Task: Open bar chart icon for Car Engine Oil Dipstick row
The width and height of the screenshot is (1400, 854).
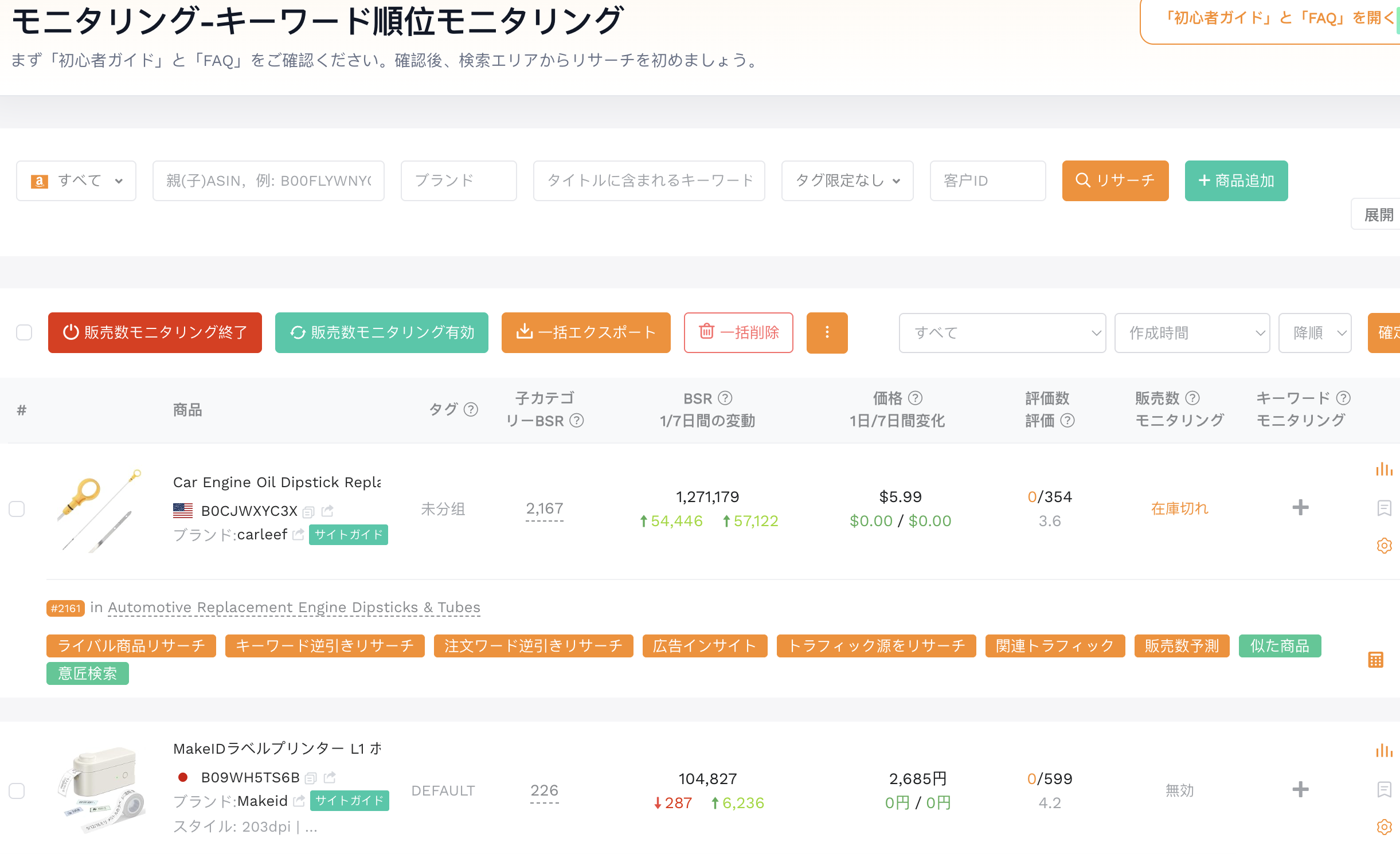Action: click(1384, 469)
